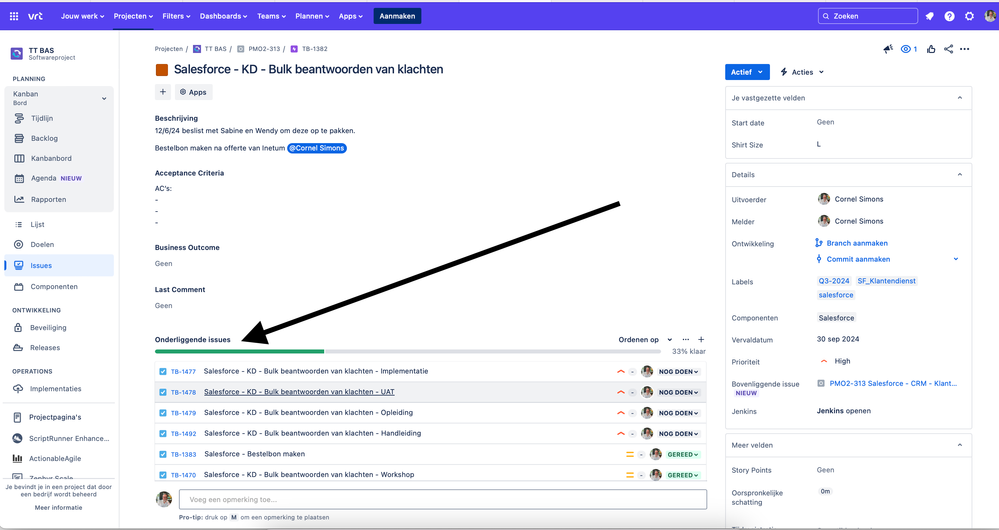Click Branch aanmaken link
This screenshot has width=999, height=530.
[857, 243]
